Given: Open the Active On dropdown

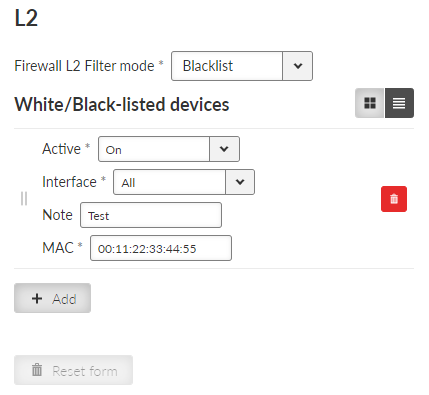Looking at the screenshot, I should point(169,149).
